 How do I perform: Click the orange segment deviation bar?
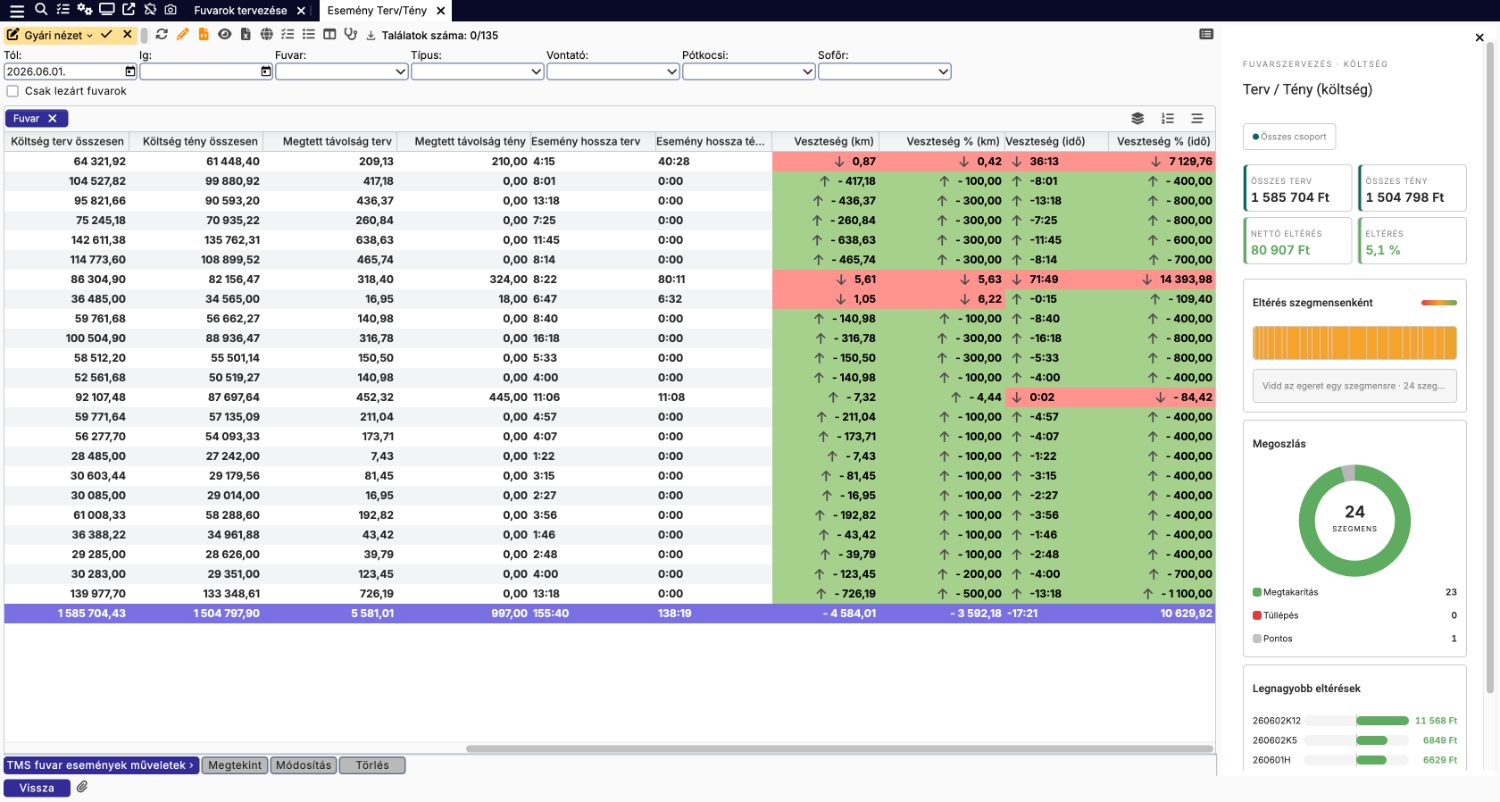pos(1354,343)
